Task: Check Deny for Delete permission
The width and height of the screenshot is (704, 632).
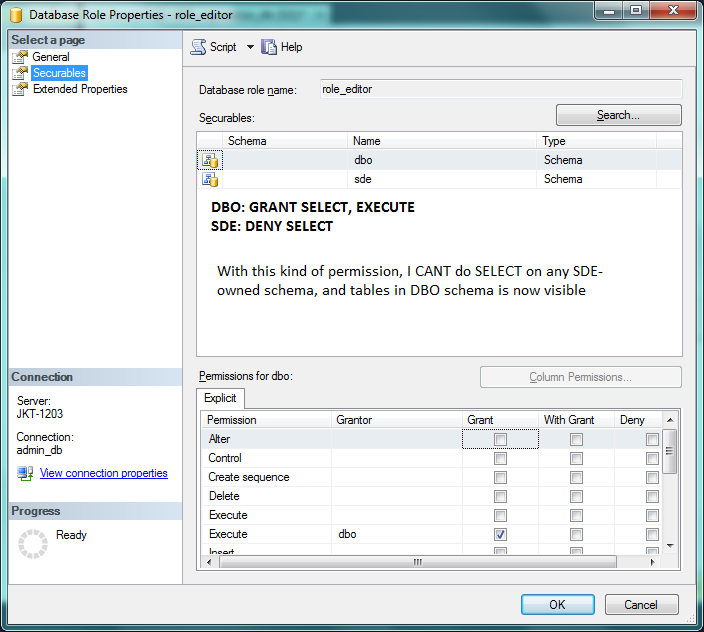Action: coord(652,496)
